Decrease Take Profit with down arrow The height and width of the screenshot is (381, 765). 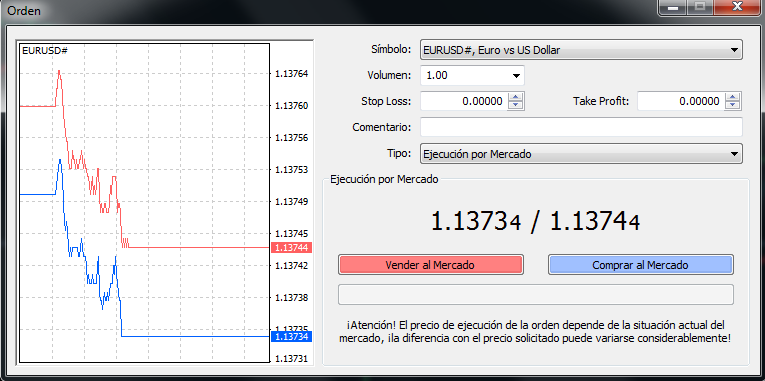(x=733, y=105)
